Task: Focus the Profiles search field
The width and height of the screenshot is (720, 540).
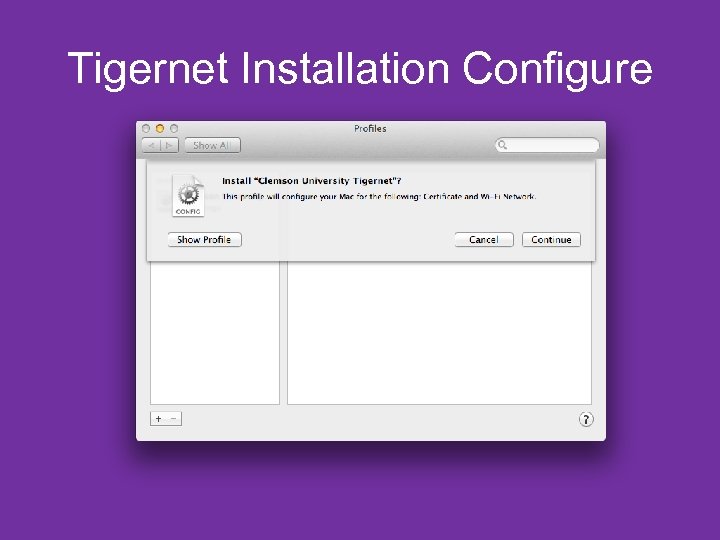Action: point(547,145)
